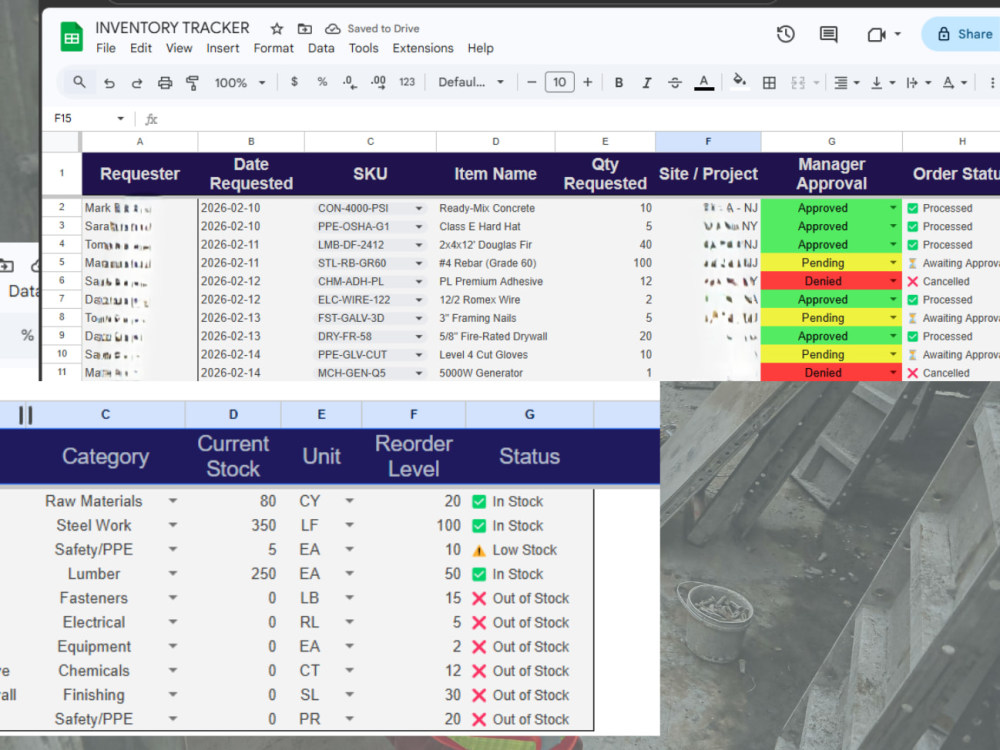Open SKU dropdown for CON-4000-PSI
This screenshot has height=750, width=1000.
point(419,209)
